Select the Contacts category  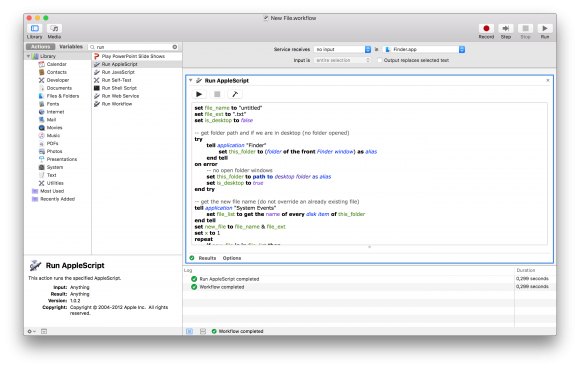click(x=56, y=72)
